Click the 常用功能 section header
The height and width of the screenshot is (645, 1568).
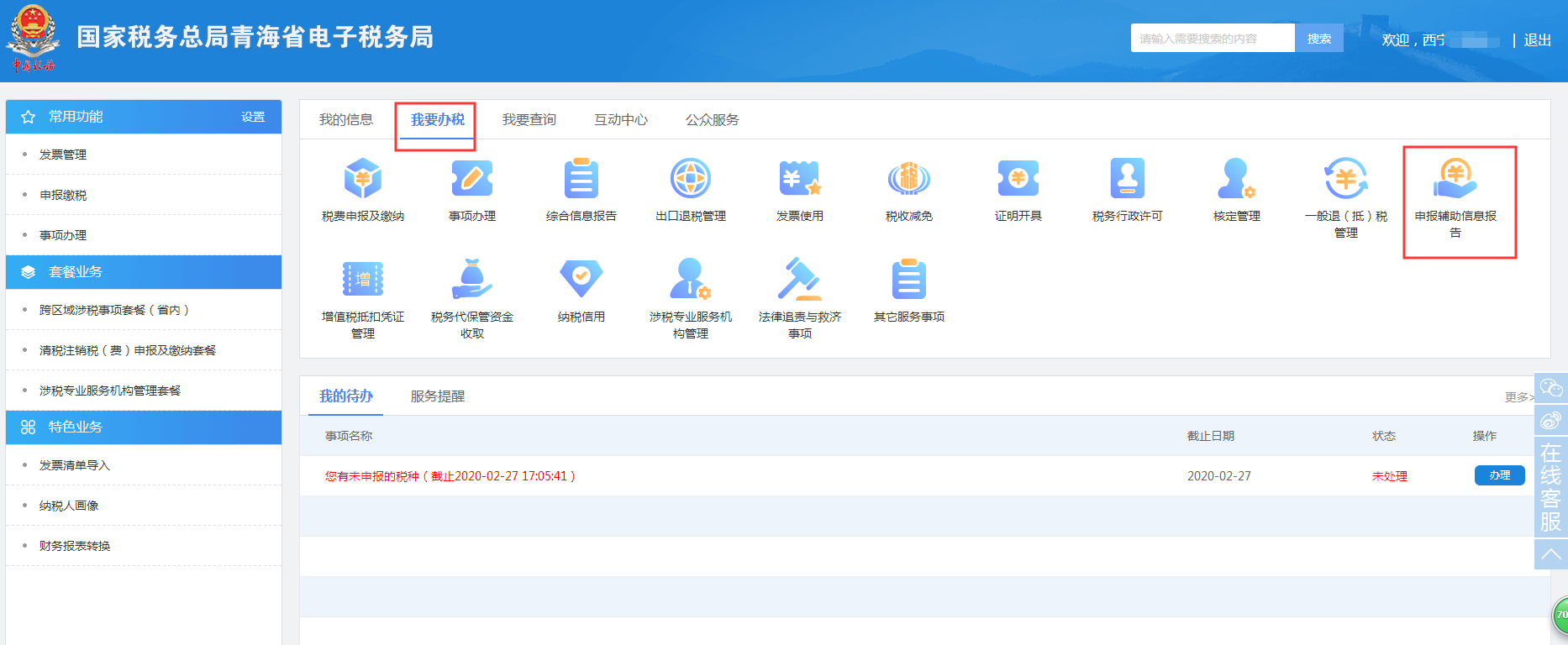[x=144, y=117]
